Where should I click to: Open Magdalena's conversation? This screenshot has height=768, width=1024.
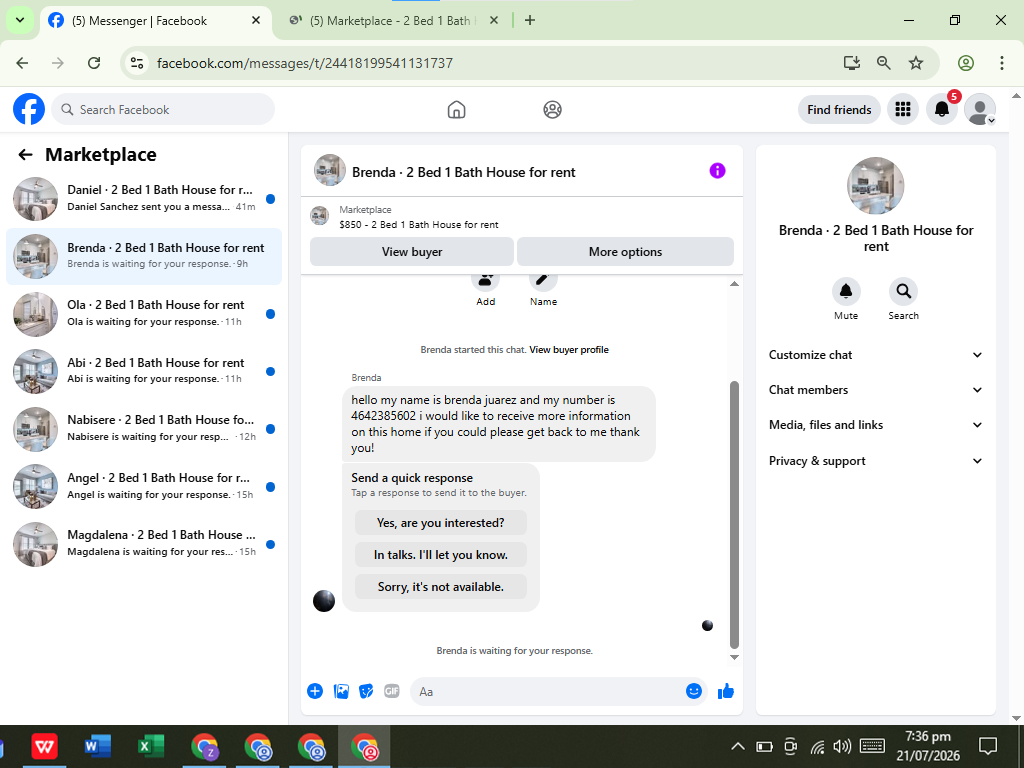144,543
